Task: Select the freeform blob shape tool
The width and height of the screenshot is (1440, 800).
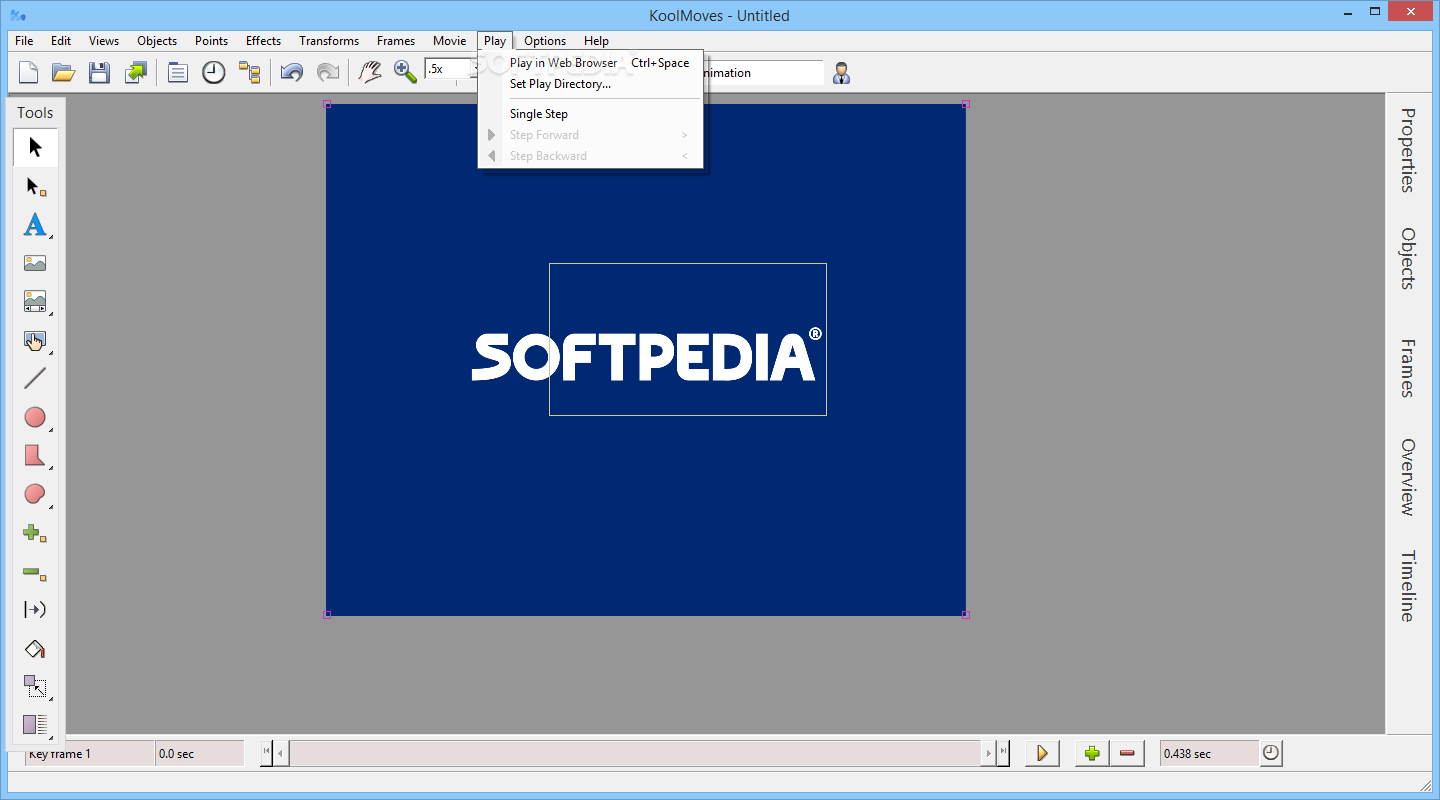Action: [x=35, y=494]
